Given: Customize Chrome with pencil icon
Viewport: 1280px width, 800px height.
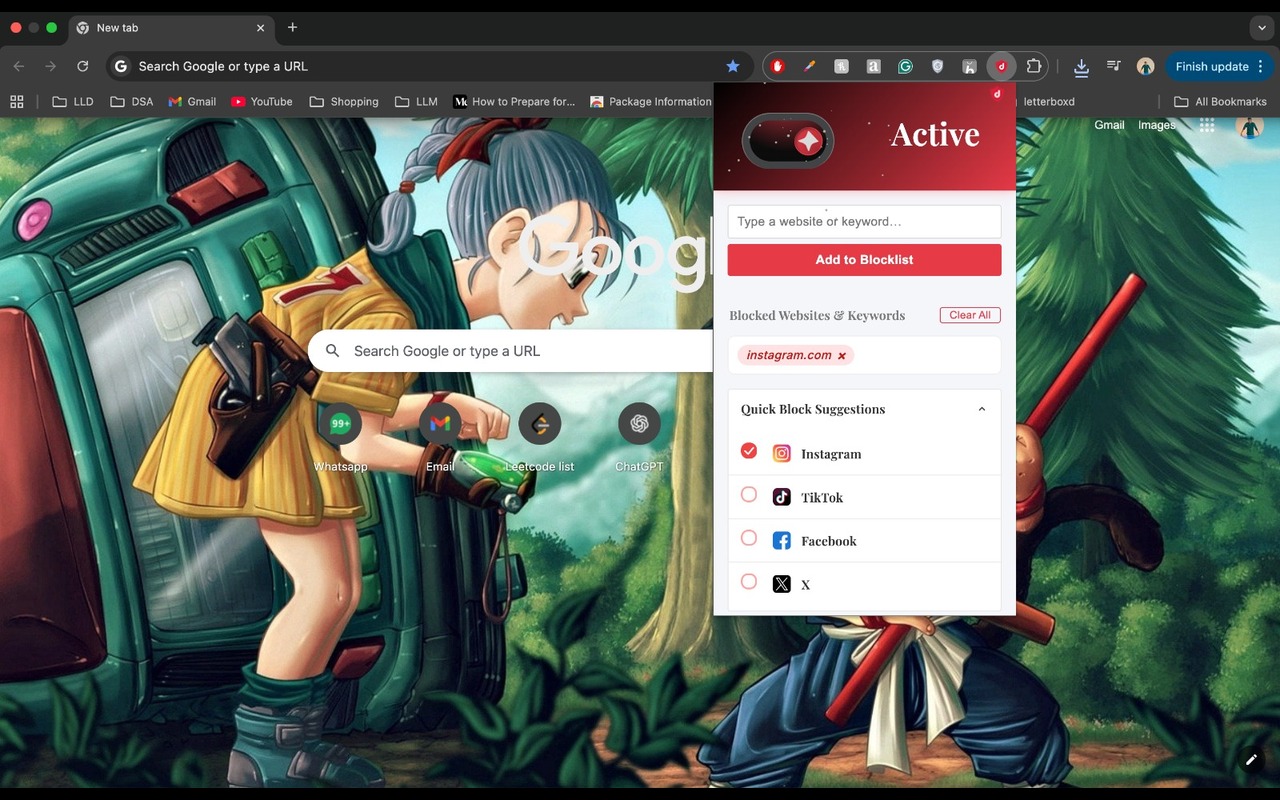Looking at the screenshot, I should click(x=1251, y=760).
